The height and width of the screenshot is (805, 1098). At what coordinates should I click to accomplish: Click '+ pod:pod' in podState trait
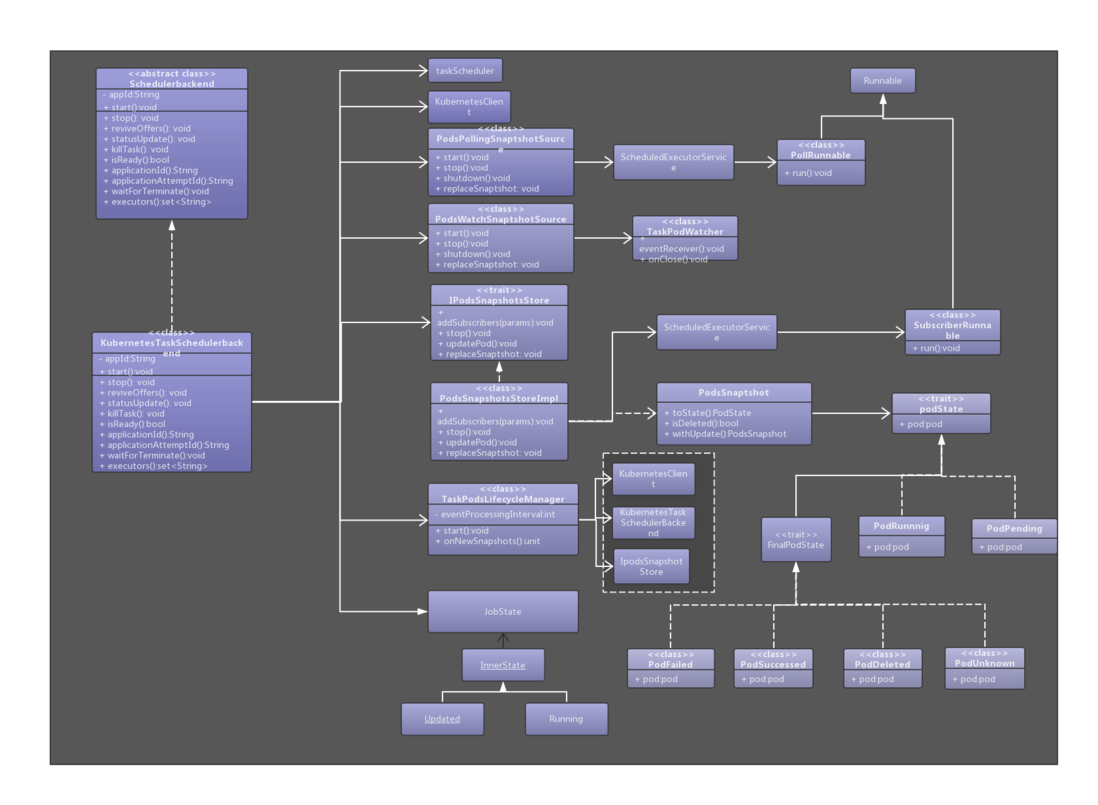[x=921, y=424]
